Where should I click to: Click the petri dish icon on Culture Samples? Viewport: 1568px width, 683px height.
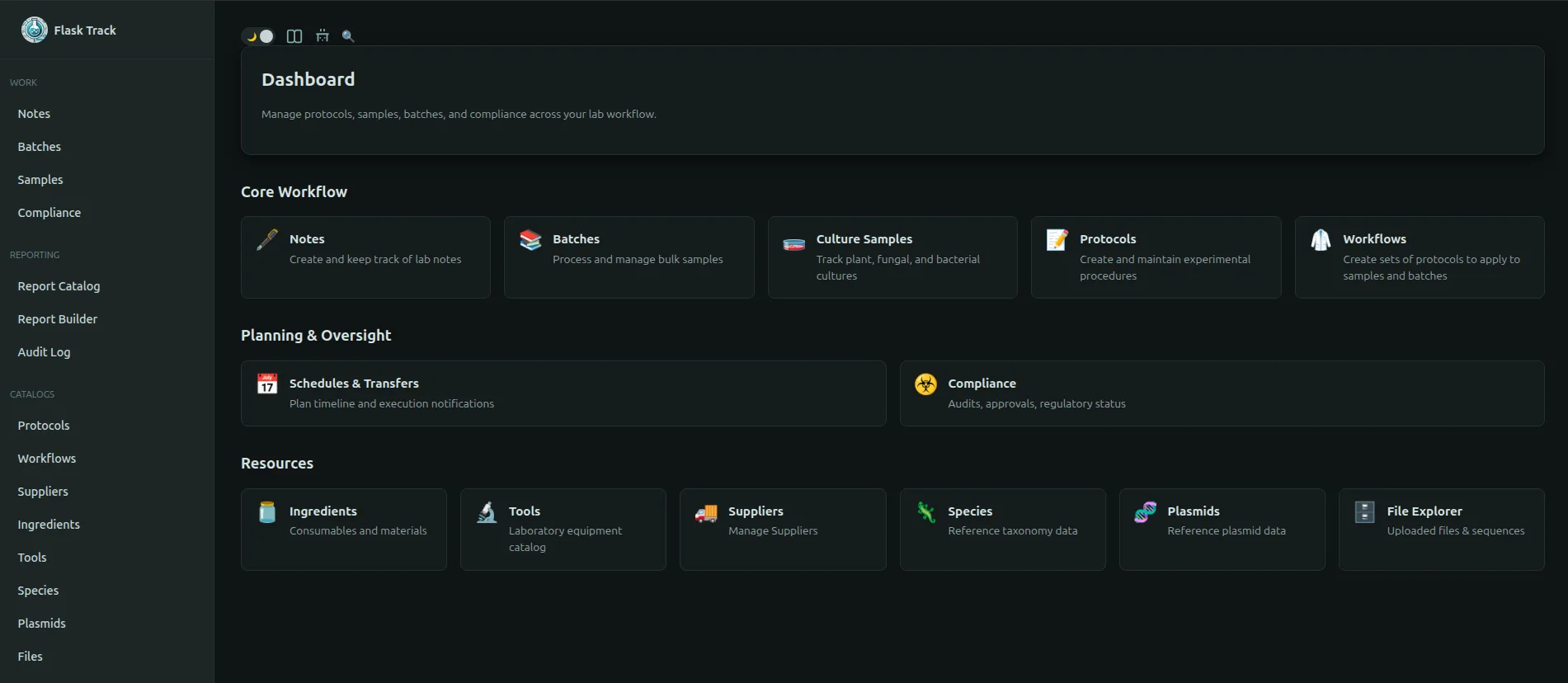pos(794,244)
